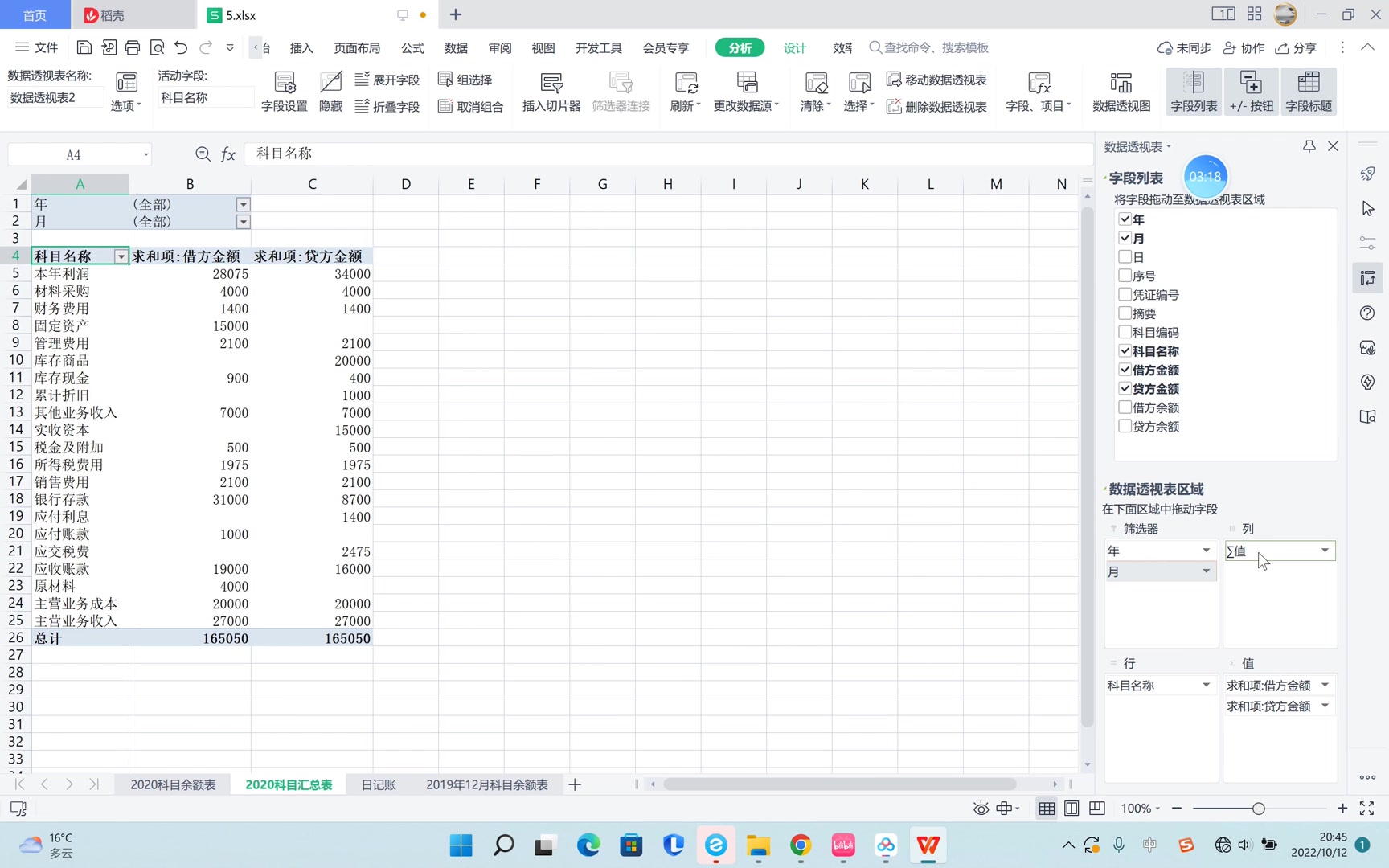This screenshot has width=1389, height=868.
Task: Open File Explorer from taskbar
Action: pyautogui.click(x=758, y=845)
